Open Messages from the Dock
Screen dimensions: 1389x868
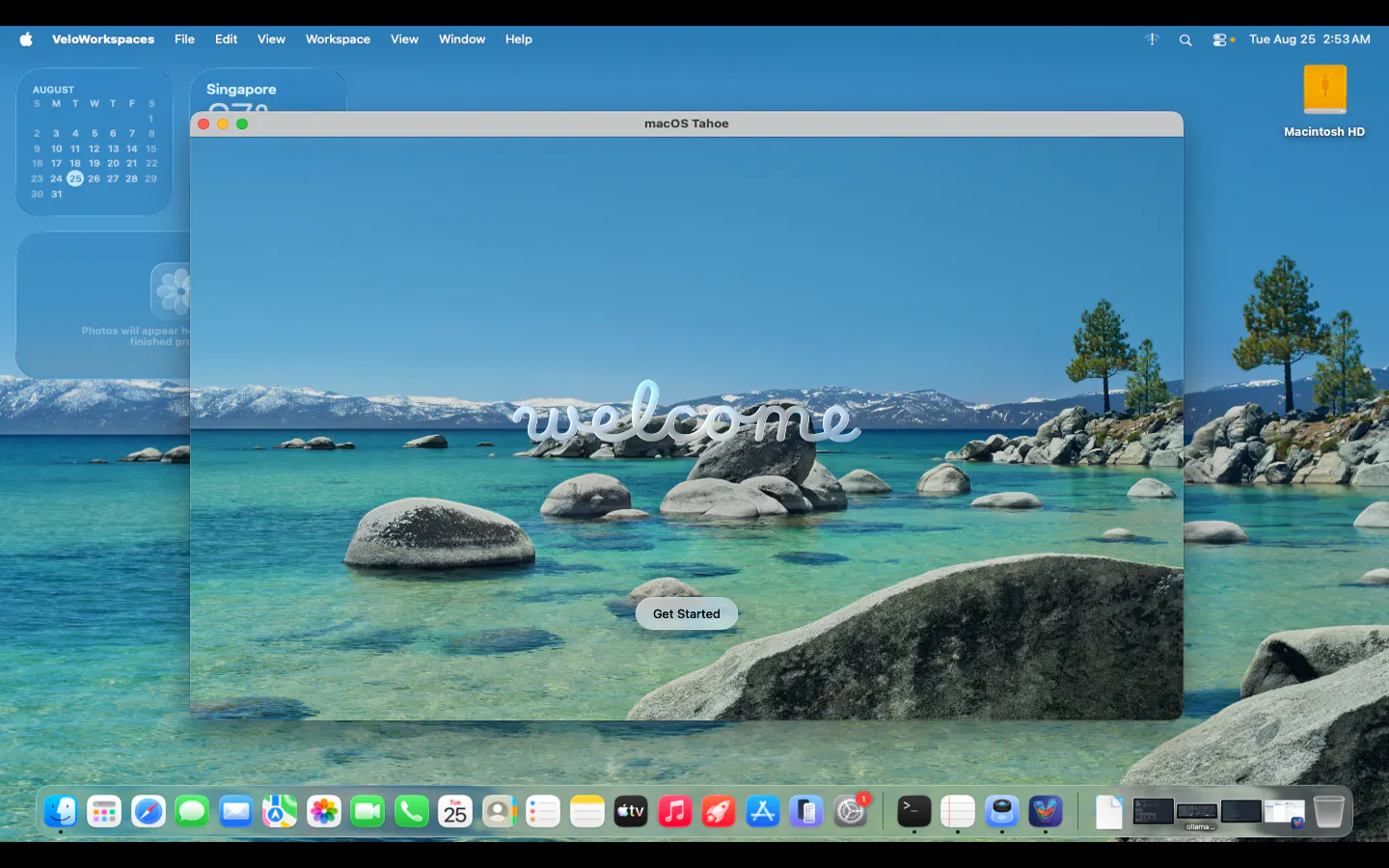click(x=192, y=811)
